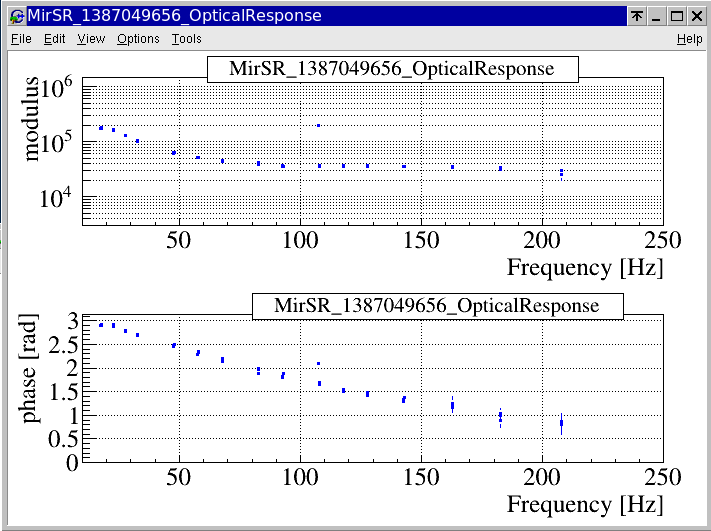Open the Tools menu
The image size is (711, 531).
click(186, 39)
